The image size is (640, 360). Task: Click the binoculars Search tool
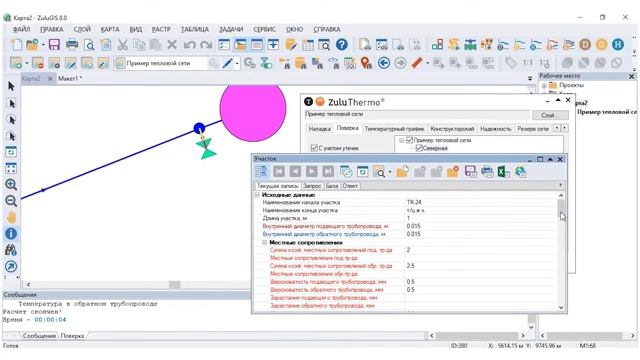11,250
